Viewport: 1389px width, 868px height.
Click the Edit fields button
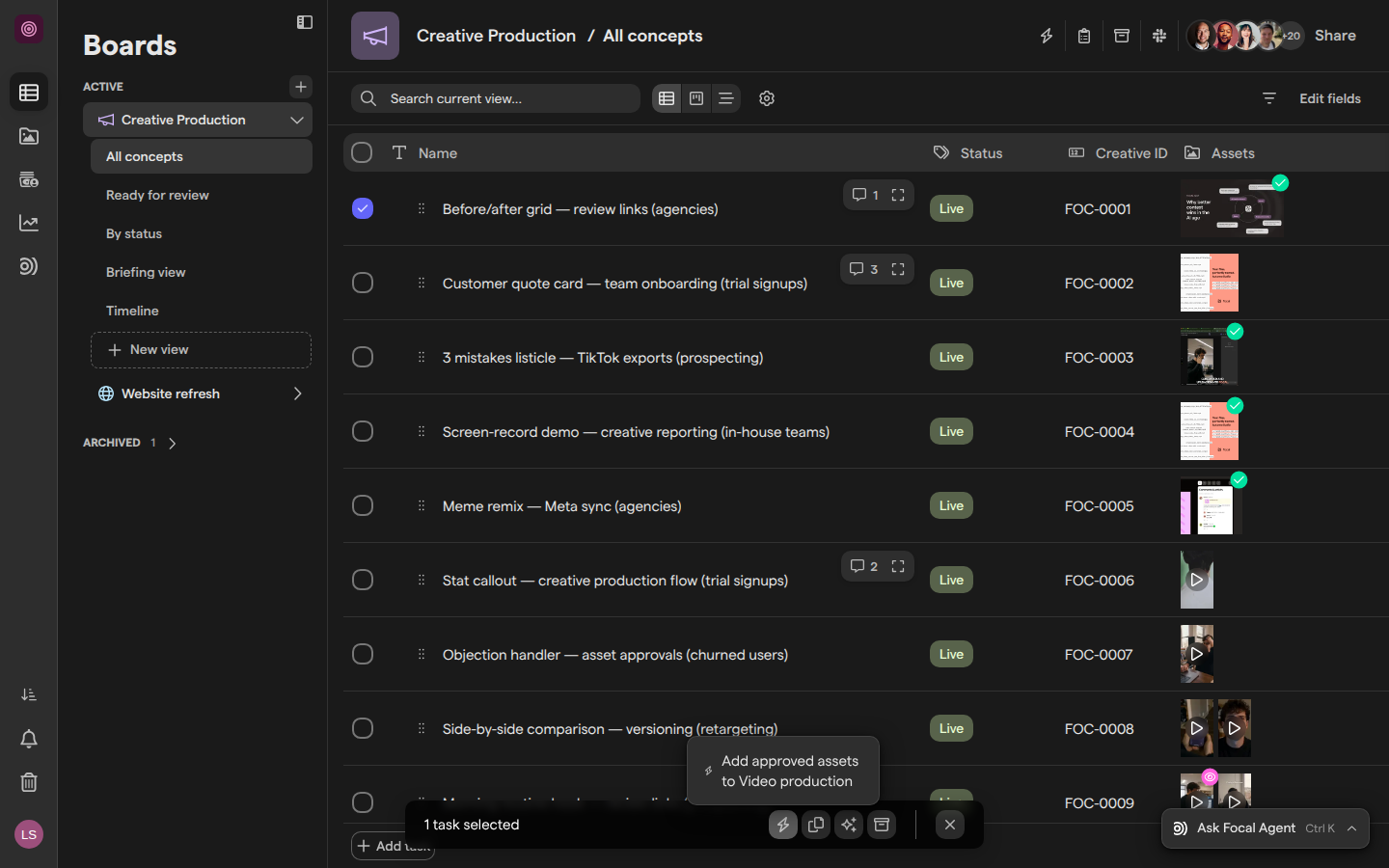(1329, 98)
